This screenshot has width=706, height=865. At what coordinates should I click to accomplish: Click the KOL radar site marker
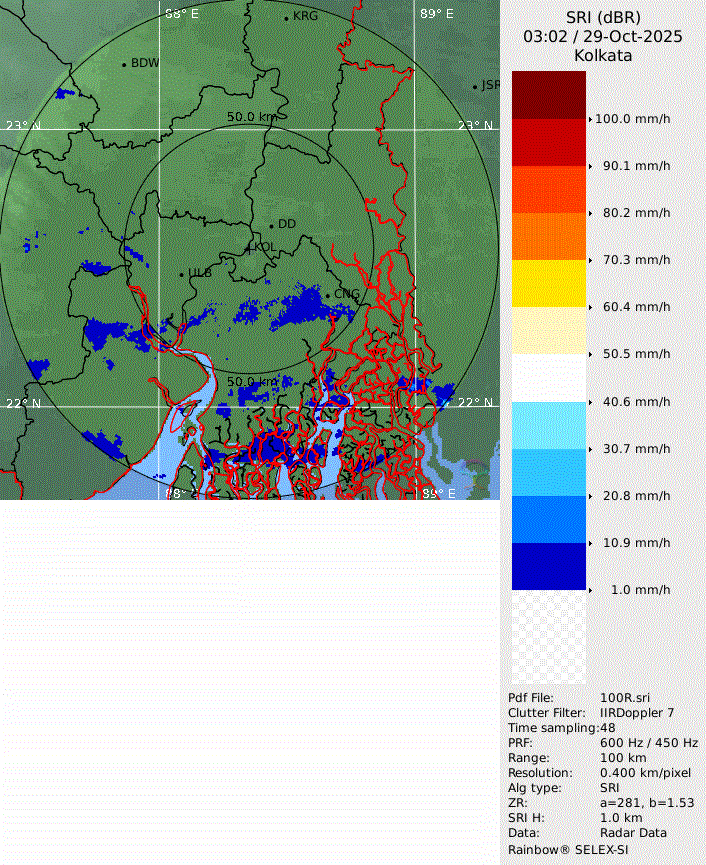(250, 247)
